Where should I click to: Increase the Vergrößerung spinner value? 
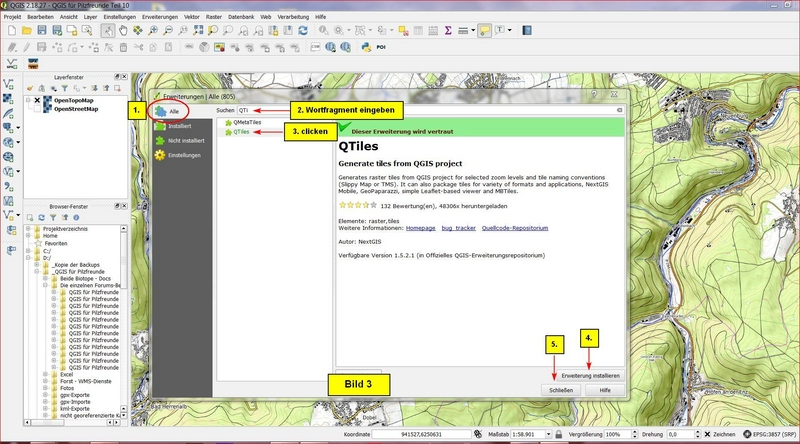click(635, 432)
